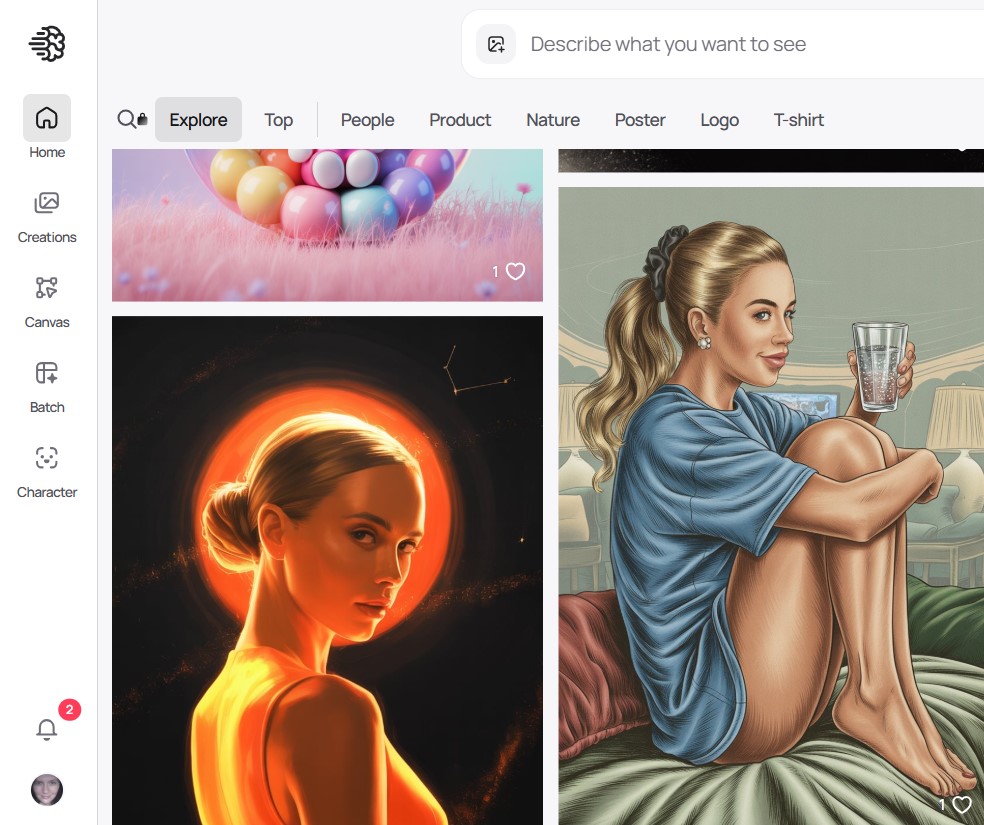Open the user profile avatar
The height and width of the screenshot is (825, 984).
(x=47, y=790)
